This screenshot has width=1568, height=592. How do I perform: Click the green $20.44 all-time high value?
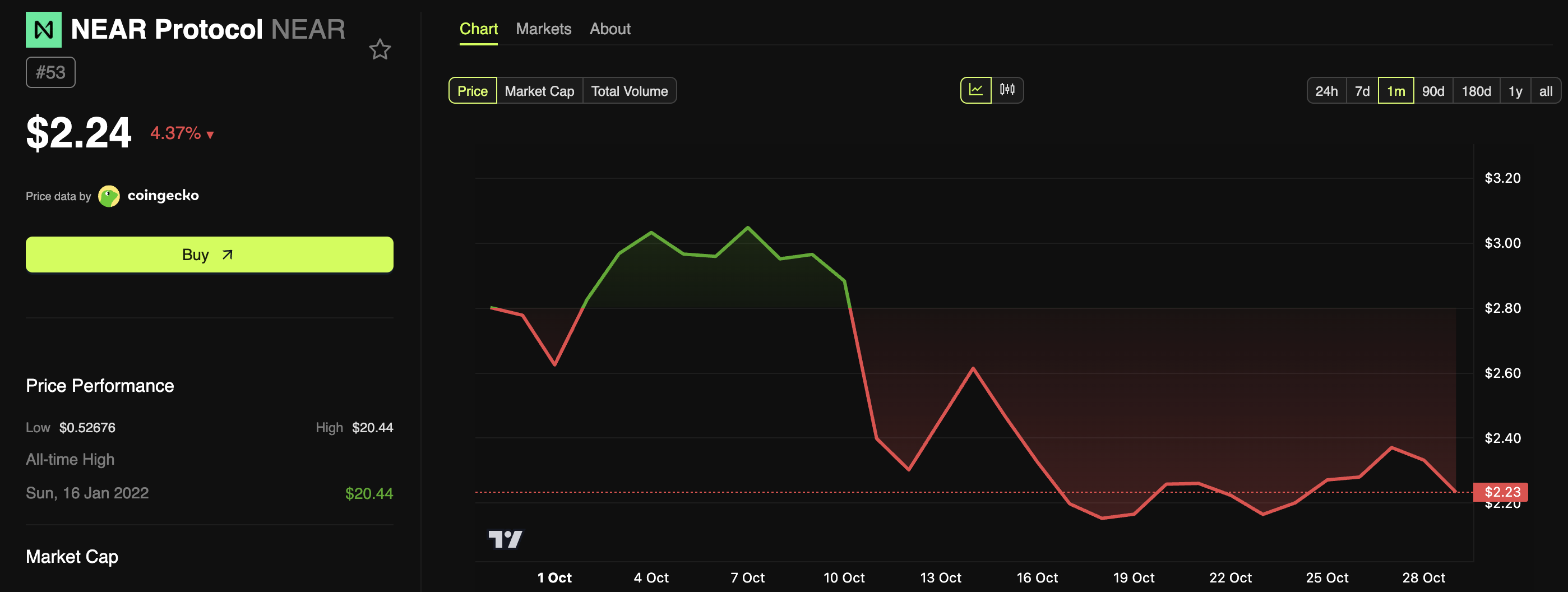369,493
